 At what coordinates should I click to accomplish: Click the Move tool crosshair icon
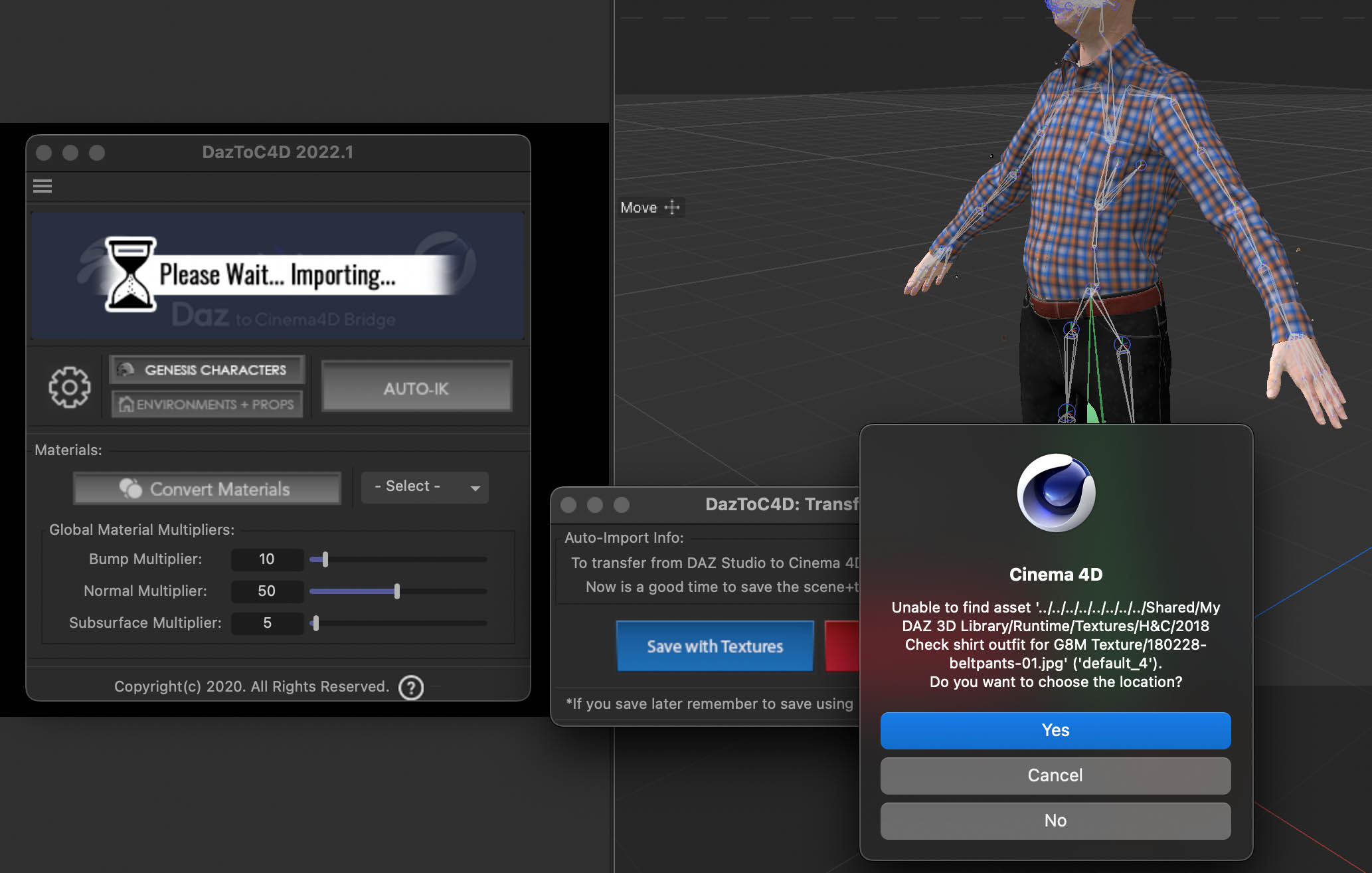[x=672, y=207]
